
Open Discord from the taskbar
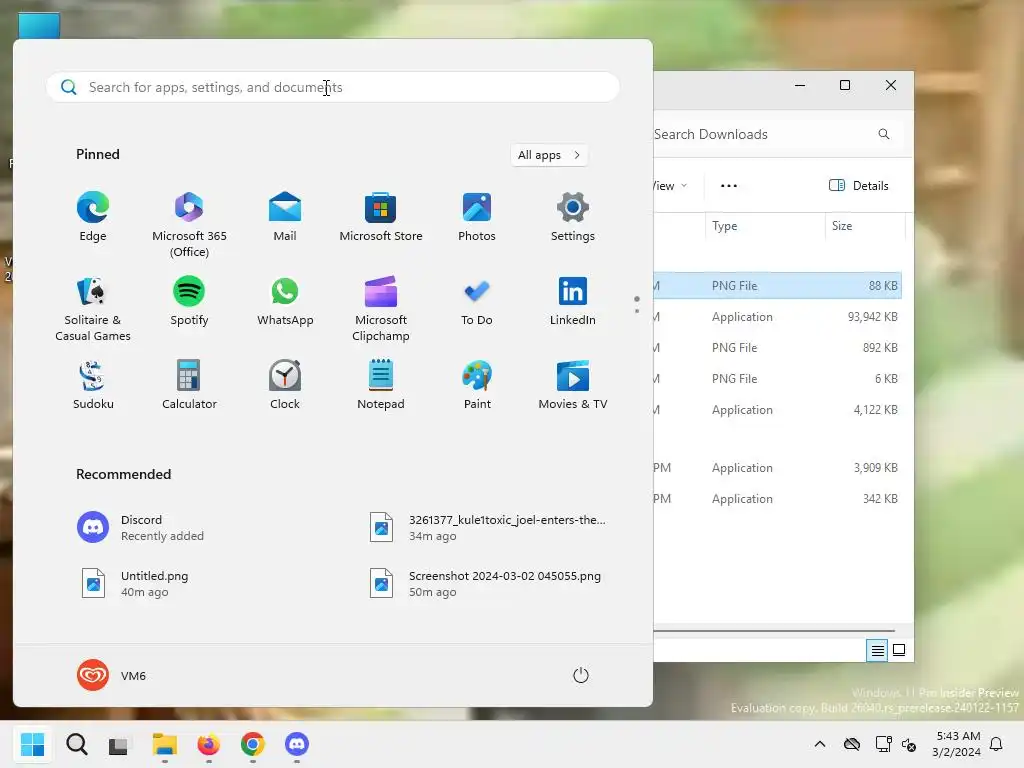(296, 744)
